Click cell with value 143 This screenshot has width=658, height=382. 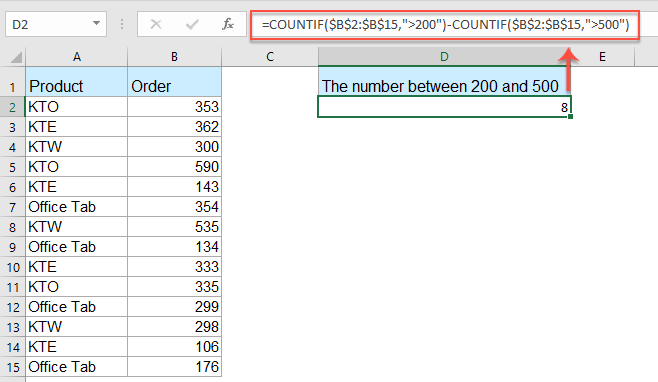coord(174,187)
